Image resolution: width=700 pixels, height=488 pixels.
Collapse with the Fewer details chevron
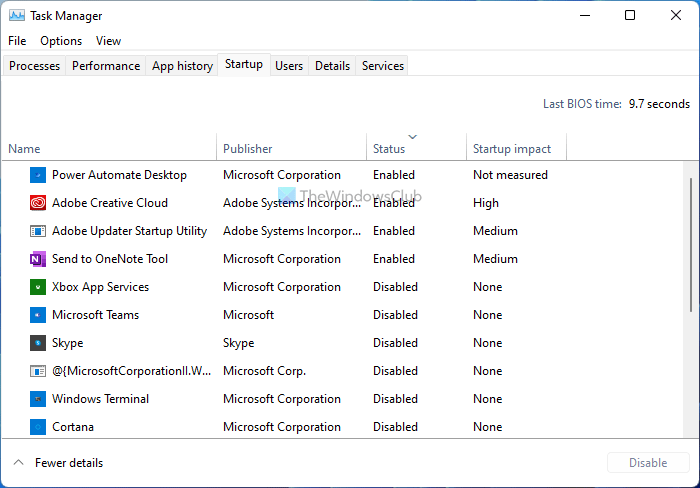pyautogui.click(x=18, y=463)
